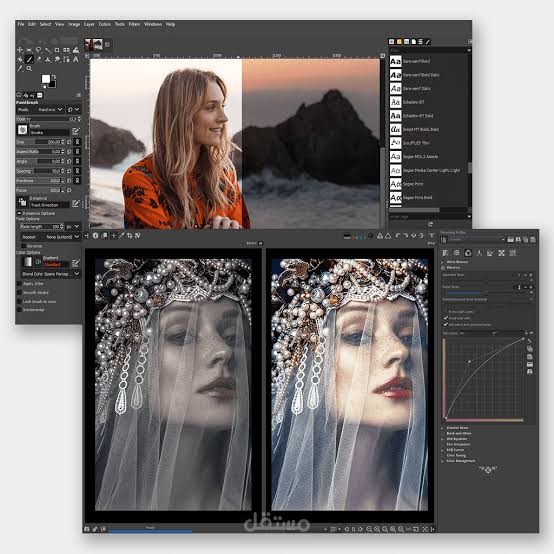Toggle the Smooth stroke checkbox
The height and width of the screenshot is (554, 554).
pyautogui.click(x=19, y=293)
